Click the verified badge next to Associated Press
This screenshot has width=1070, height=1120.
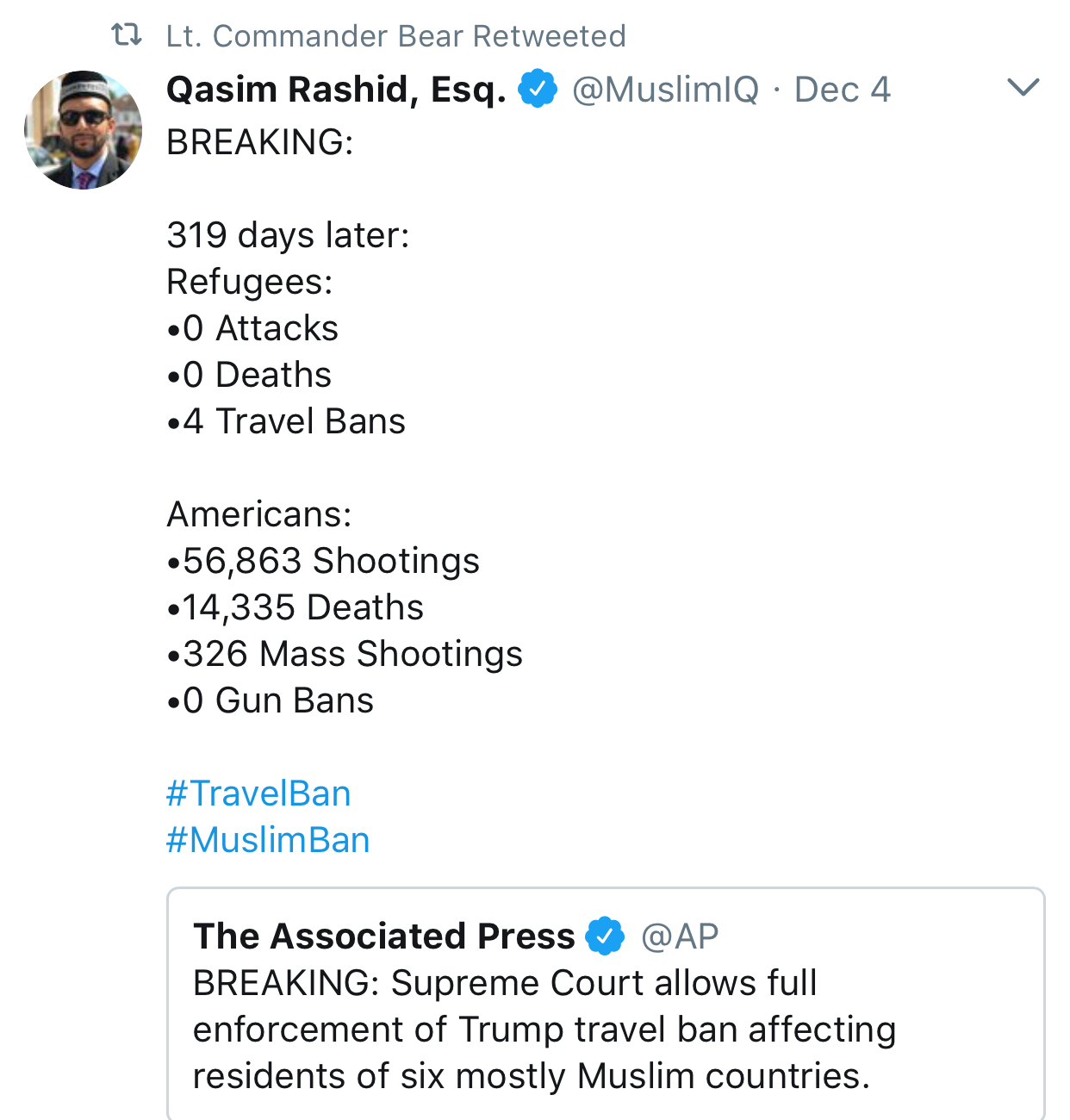click(606, 936)
